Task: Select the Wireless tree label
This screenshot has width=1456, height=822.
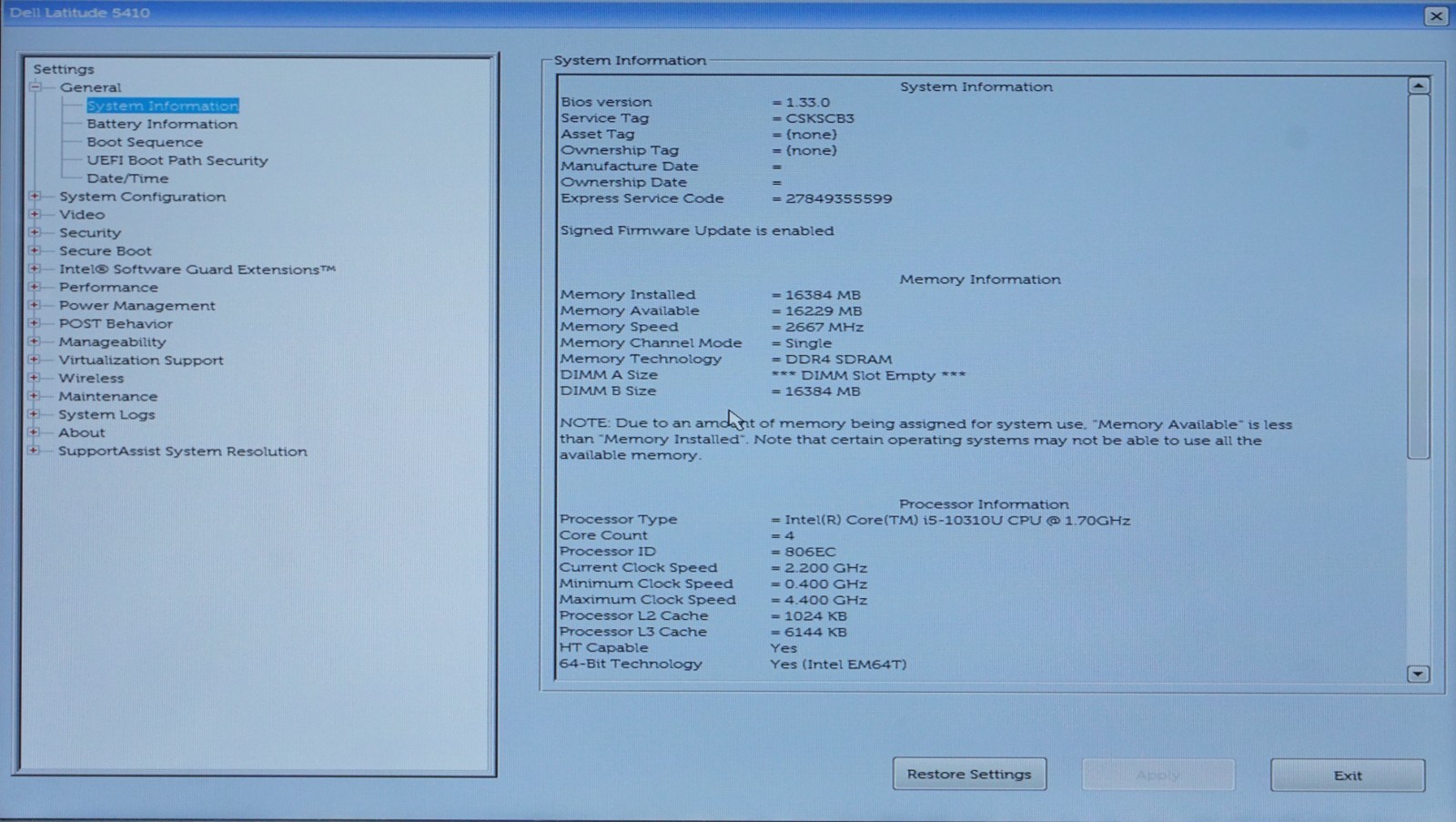Action: click(91, 379)
